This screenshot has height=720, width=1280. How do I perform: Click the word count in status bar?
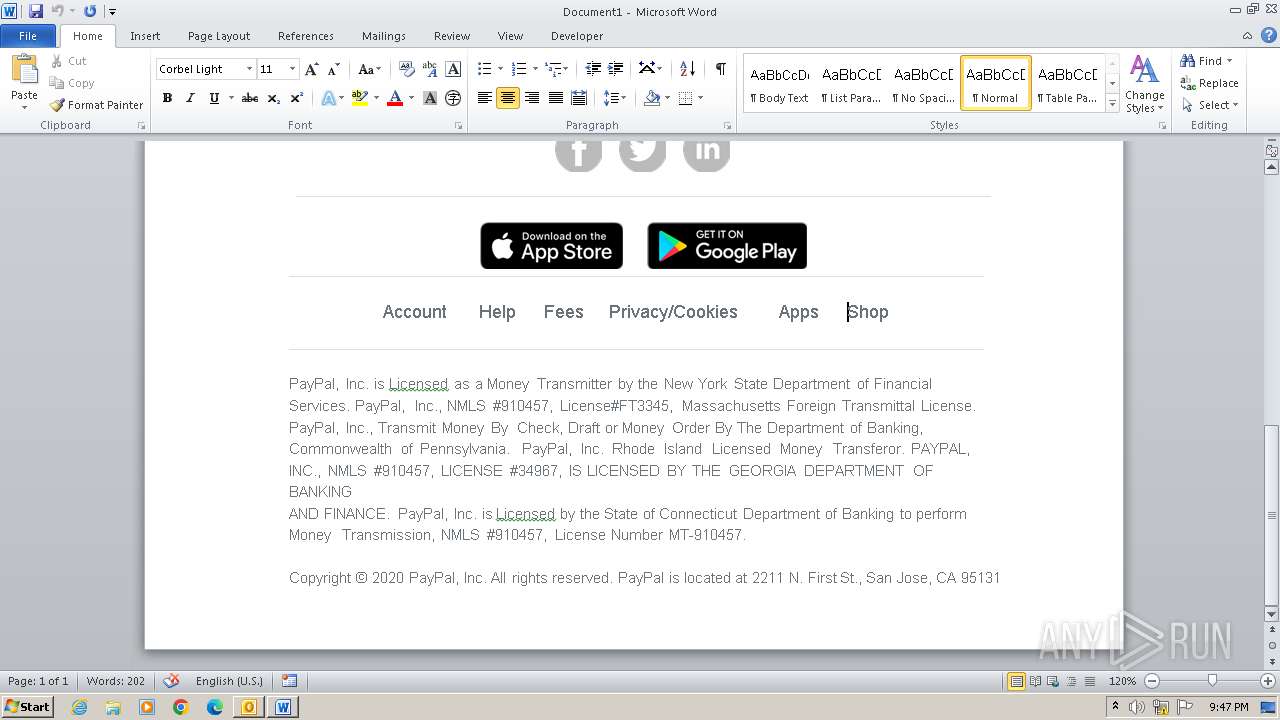coord(116,681)
